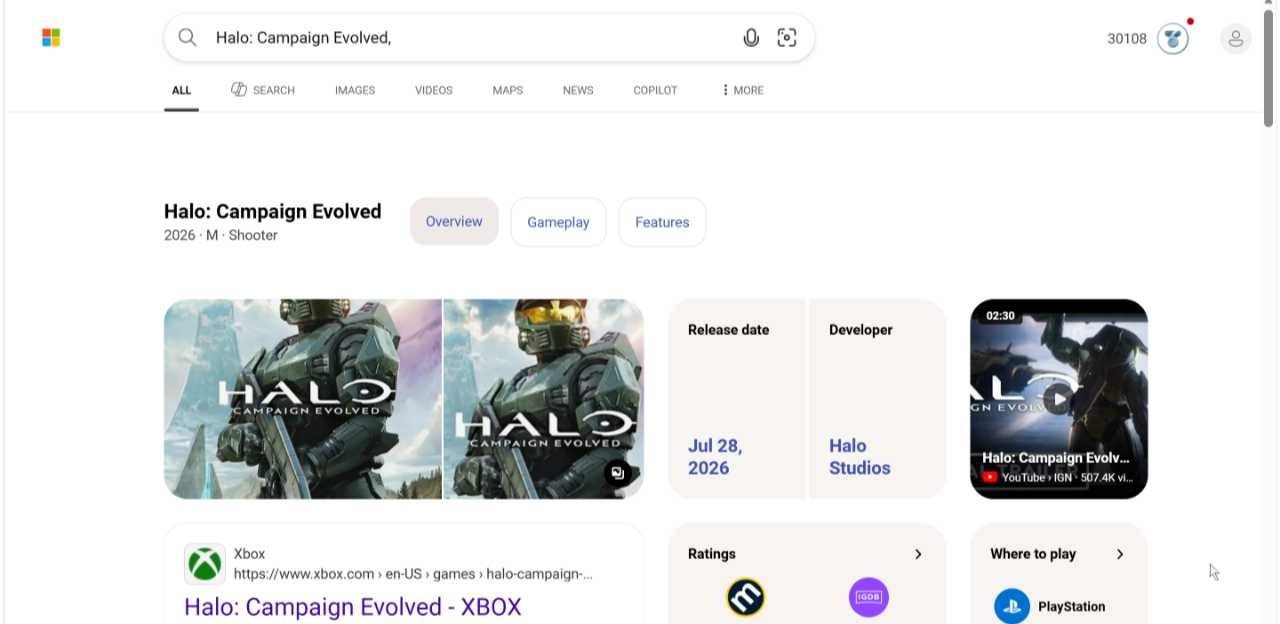Click the Metacritic rating icon
This screenshot has width=1280, height=624.
(746, 598)
